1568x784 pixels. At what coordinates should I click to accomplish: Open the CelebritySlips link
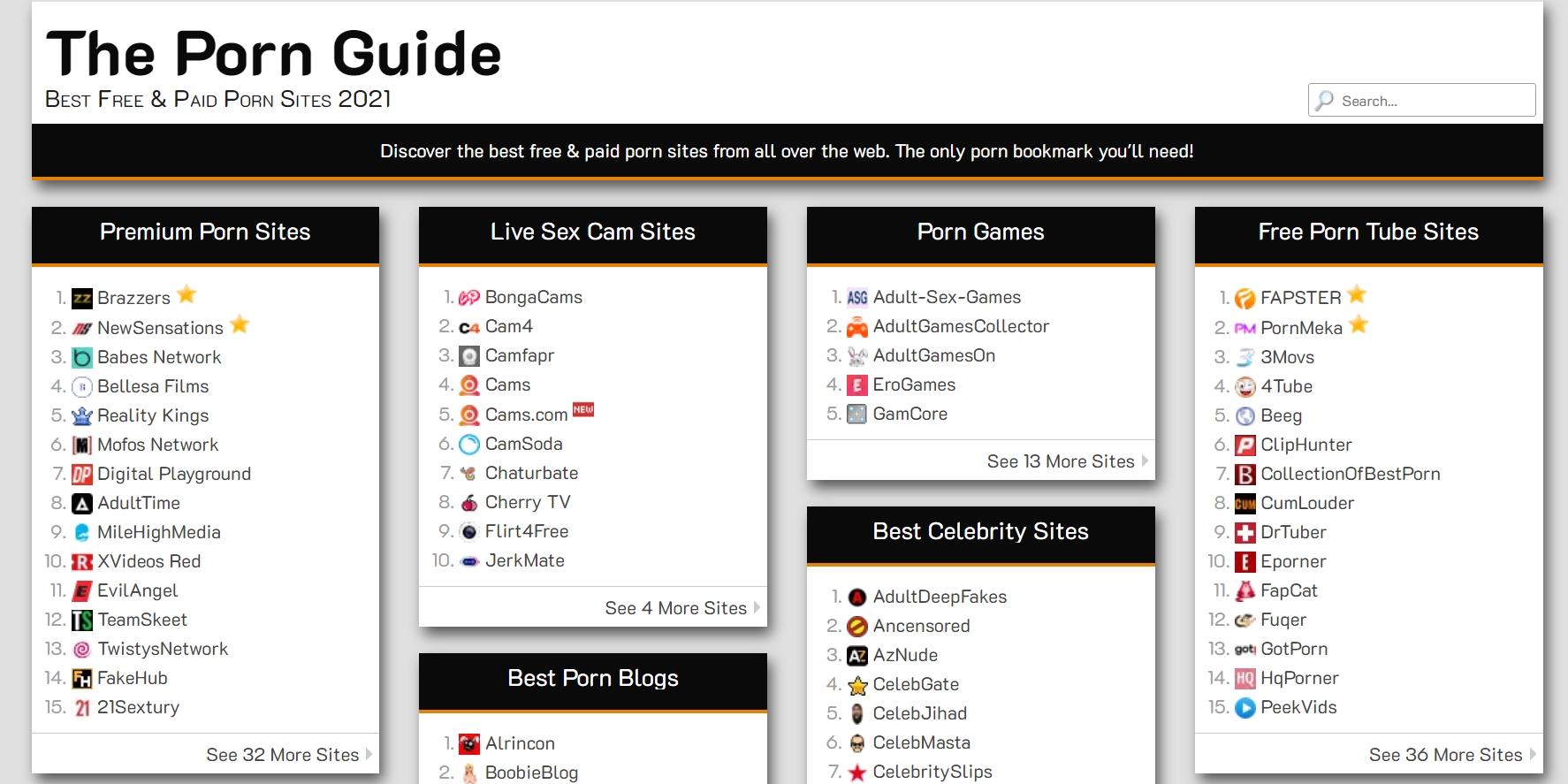(x=932, y=772)
